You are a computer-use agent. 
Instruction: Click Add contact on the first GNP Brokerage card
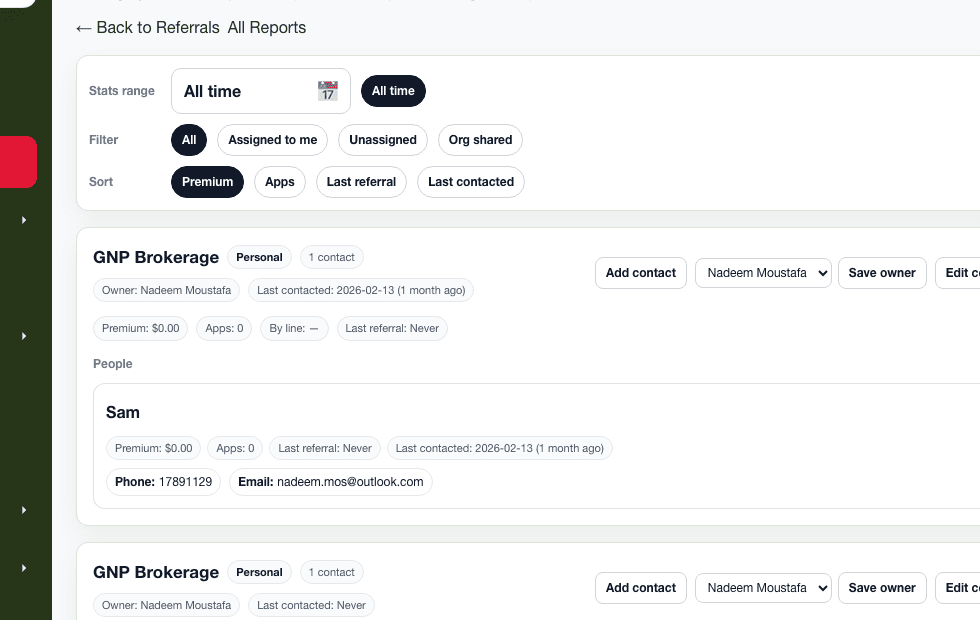tap(640, 272)
